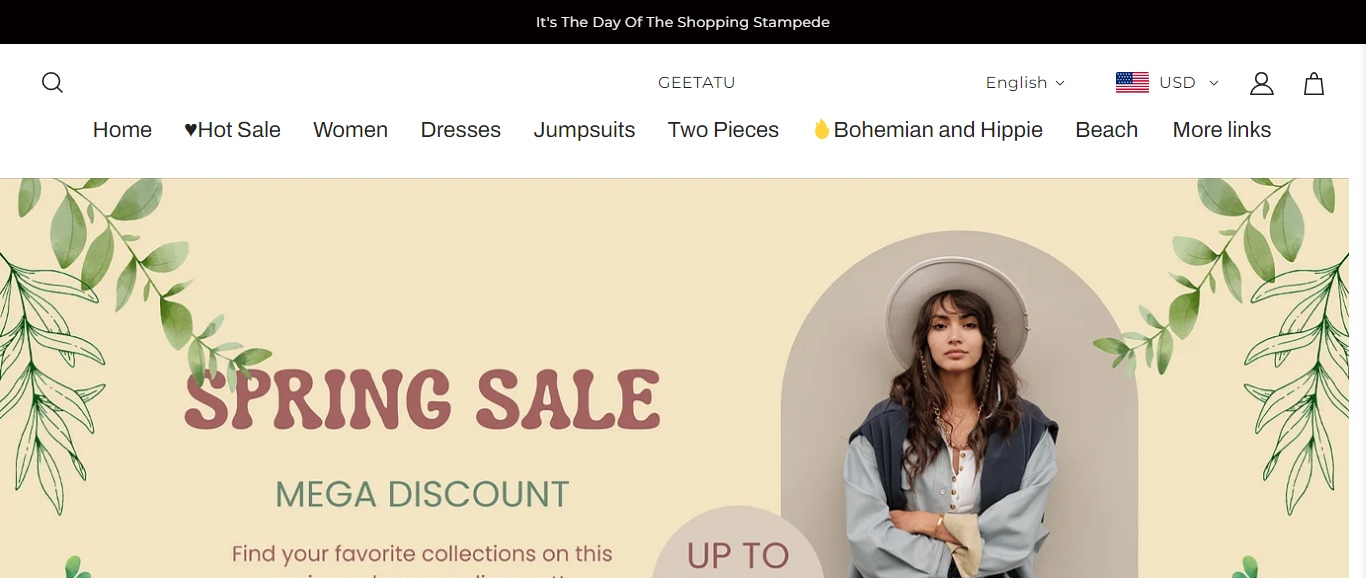This screenshot has height=578, width=1366.
Task: Open the user account icon
Action: [x=1261, y=83]
